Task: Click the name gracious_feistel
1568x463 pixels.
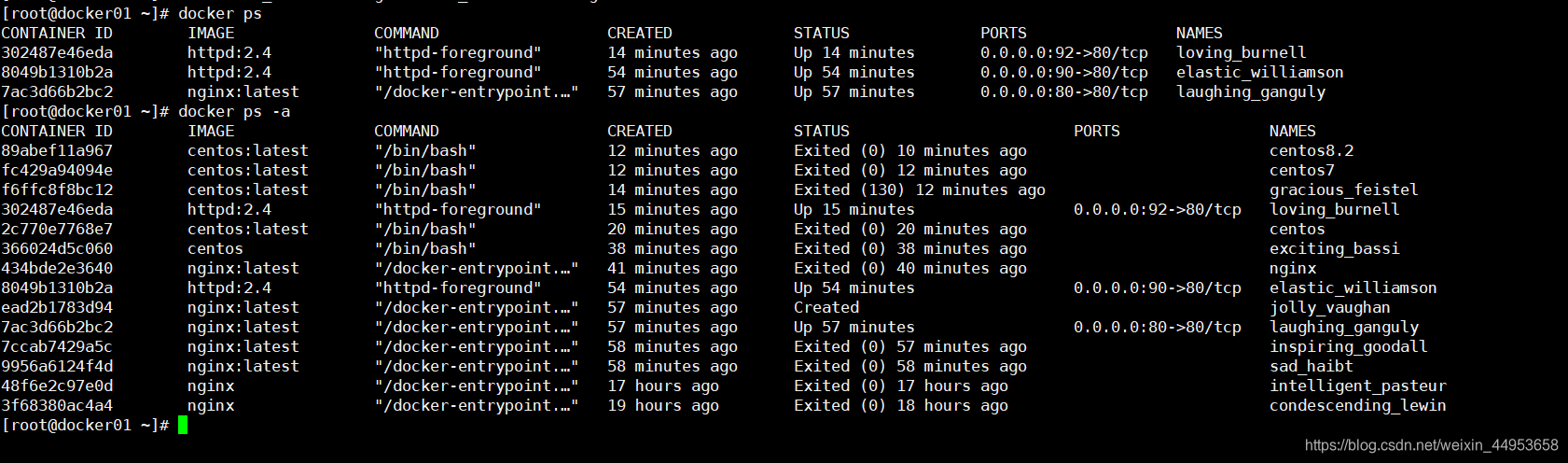Action: click(x=1344, y=189)
